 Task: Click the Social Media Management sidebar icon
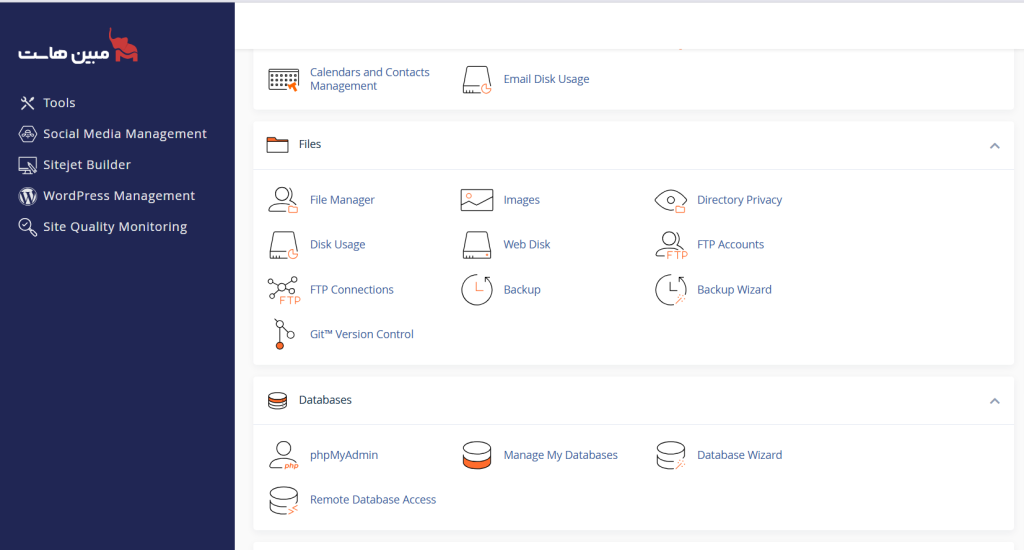pos(27,134)
